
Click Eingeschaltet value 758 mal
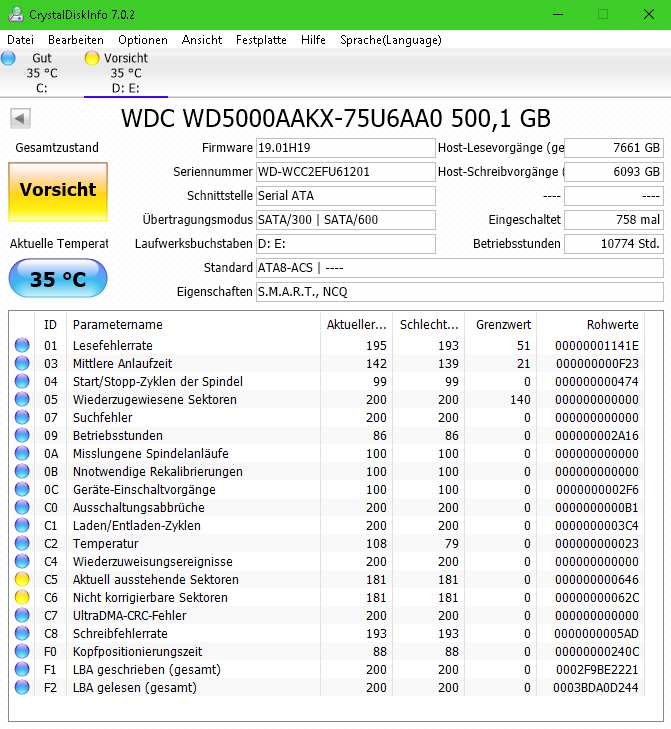[614, 220]
